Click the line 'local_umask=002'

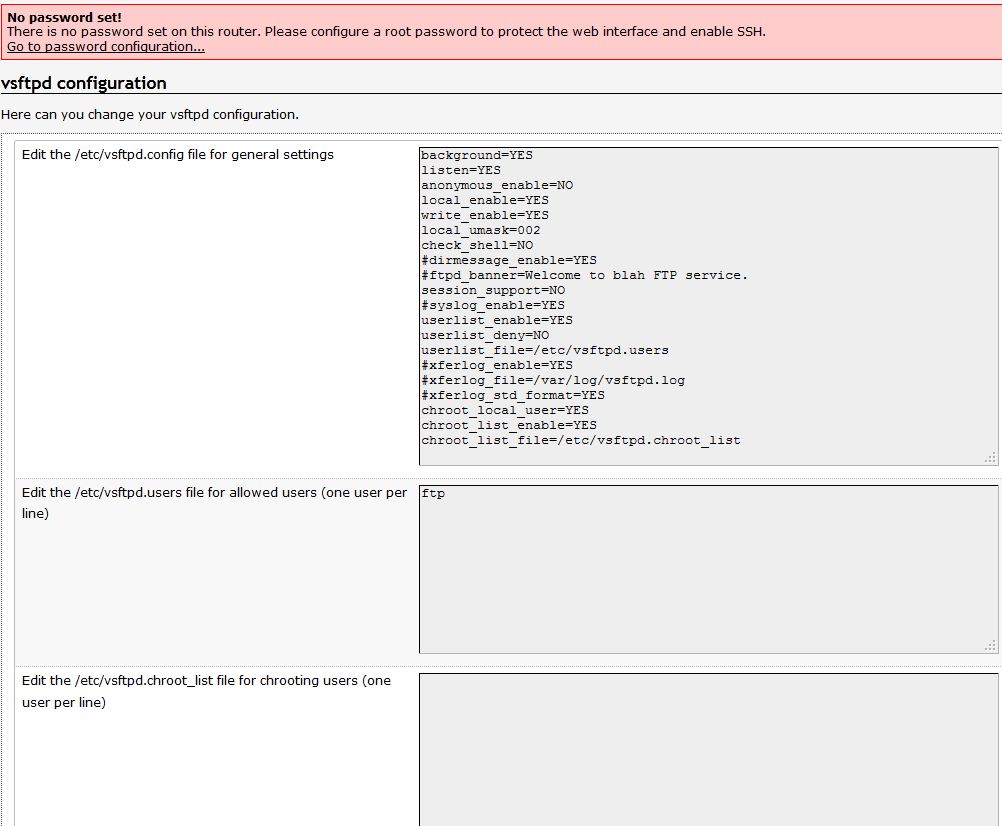[481, 230]
